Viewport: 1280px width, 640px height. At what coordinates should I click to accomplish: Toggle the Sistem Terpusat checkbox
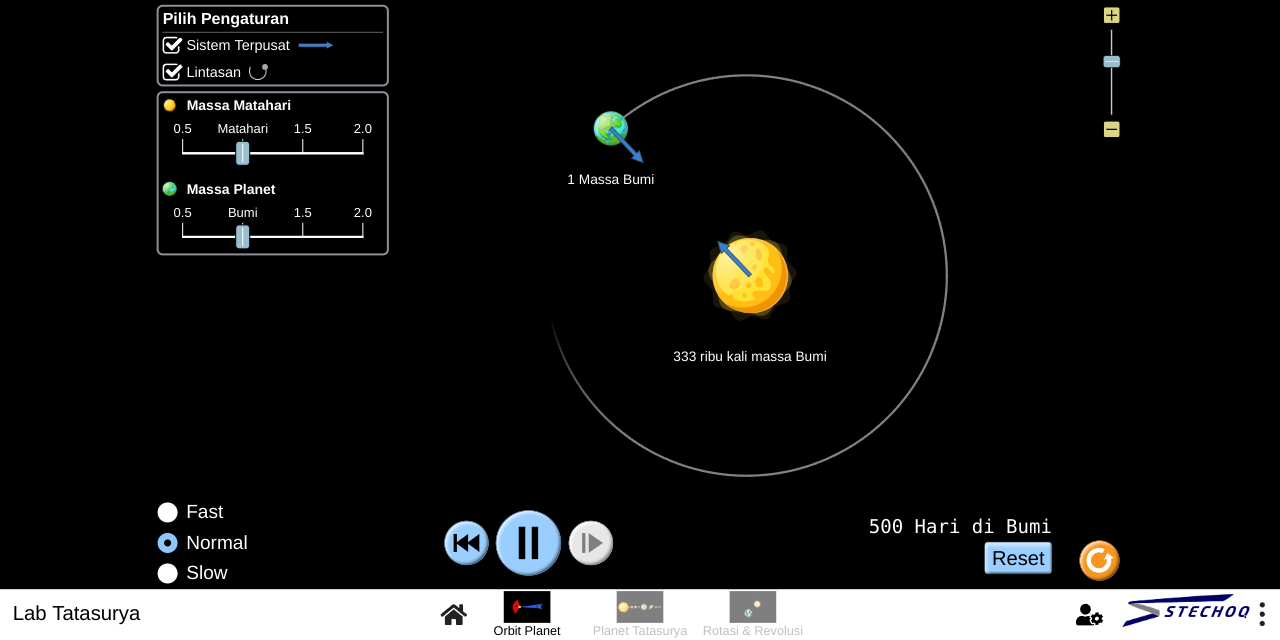tap(172, 45)
